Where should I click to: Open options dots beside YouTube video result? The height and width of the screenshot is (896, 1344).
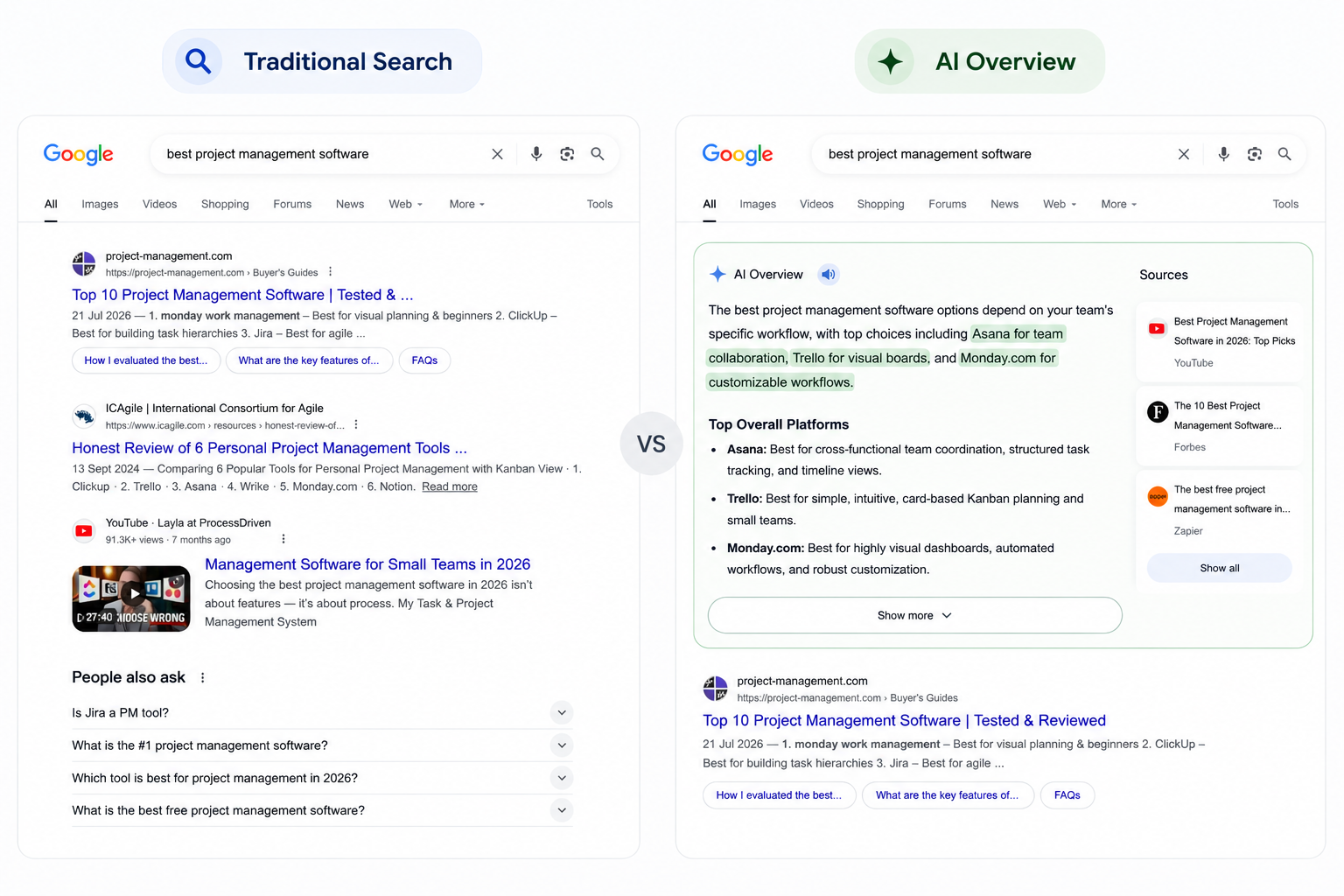pos(283,539)
